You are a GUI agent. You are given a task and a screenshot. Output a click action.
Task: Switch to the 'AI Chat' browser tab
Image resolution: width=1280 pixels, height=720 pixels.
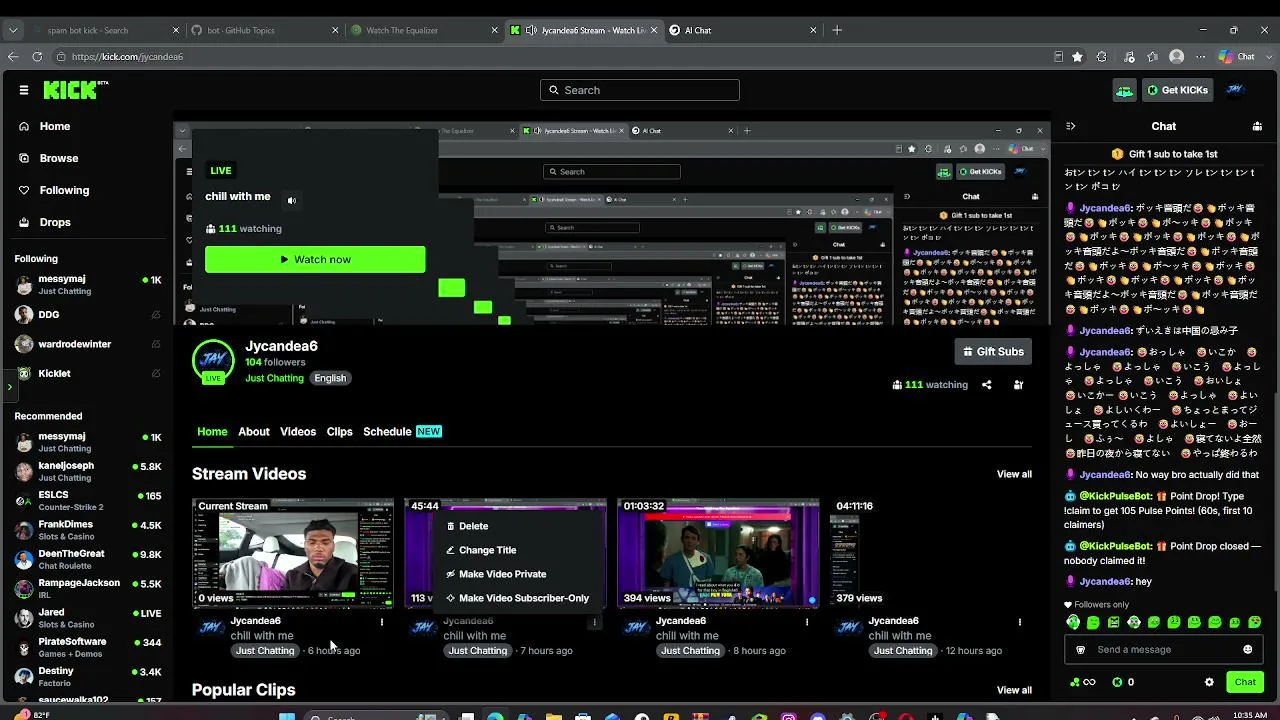[741, 30]
